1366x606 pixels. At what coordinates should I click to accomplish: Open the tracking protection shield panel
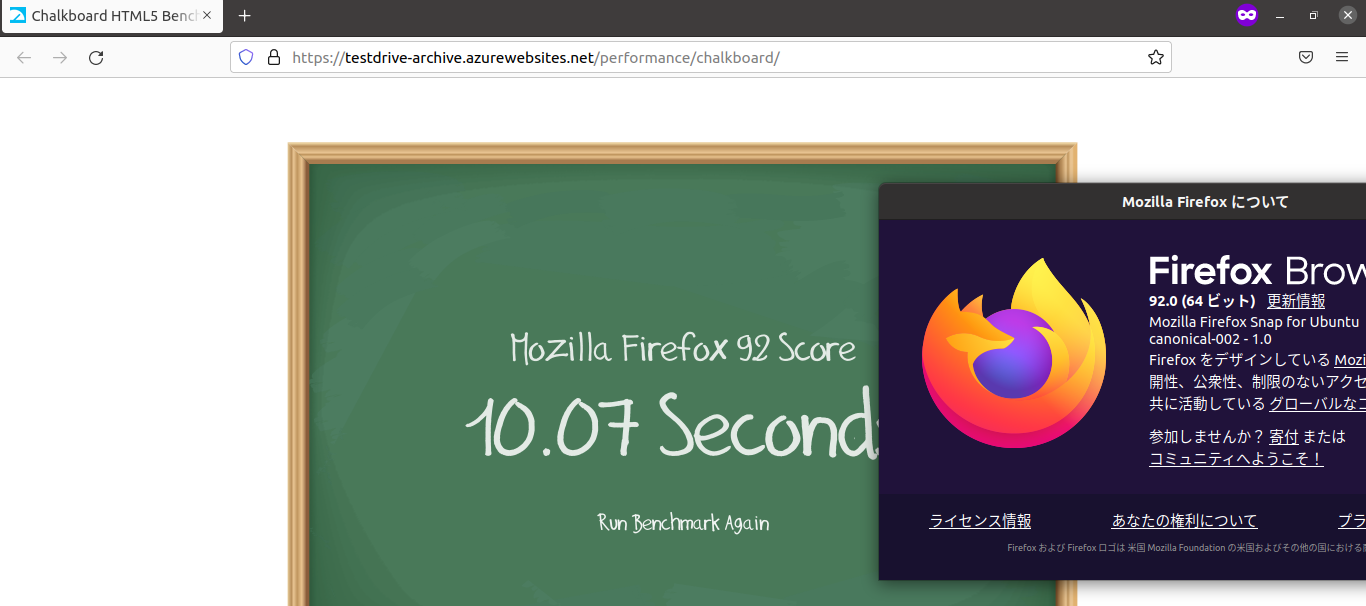(246, 57)
